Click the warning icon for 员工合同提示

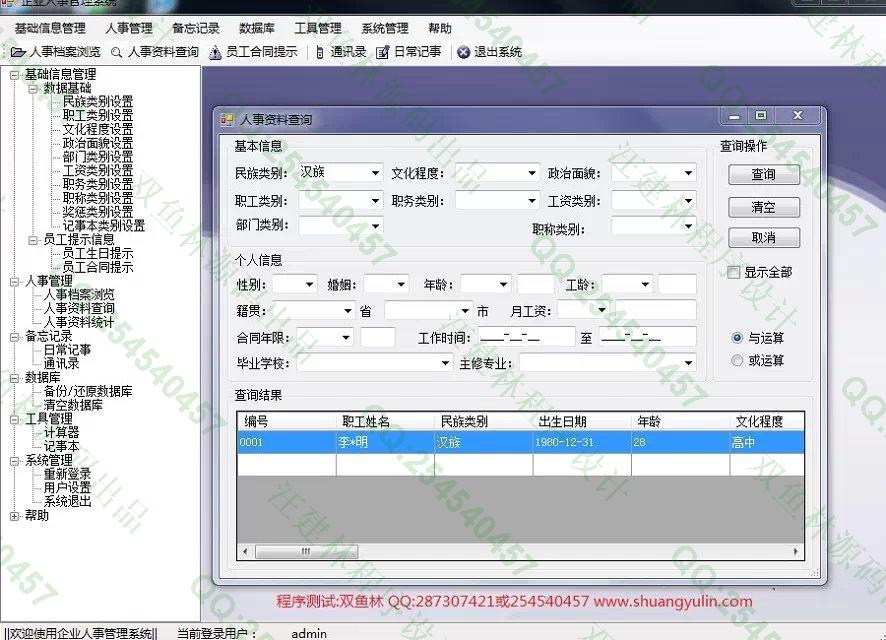point(215,53)
